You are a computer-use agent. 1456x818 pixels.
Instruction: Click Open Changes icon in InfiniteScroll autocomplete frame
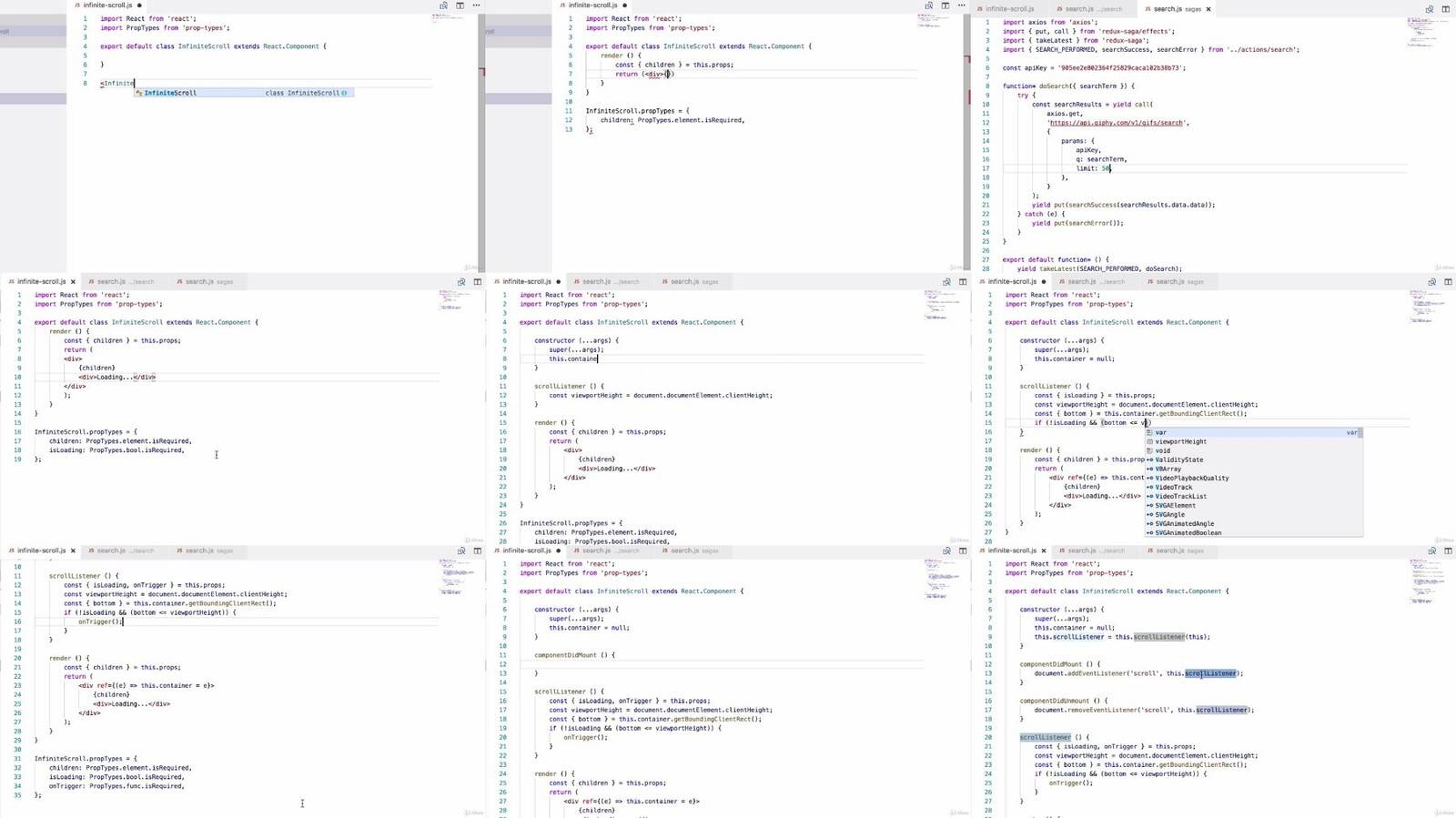(444, 5)
